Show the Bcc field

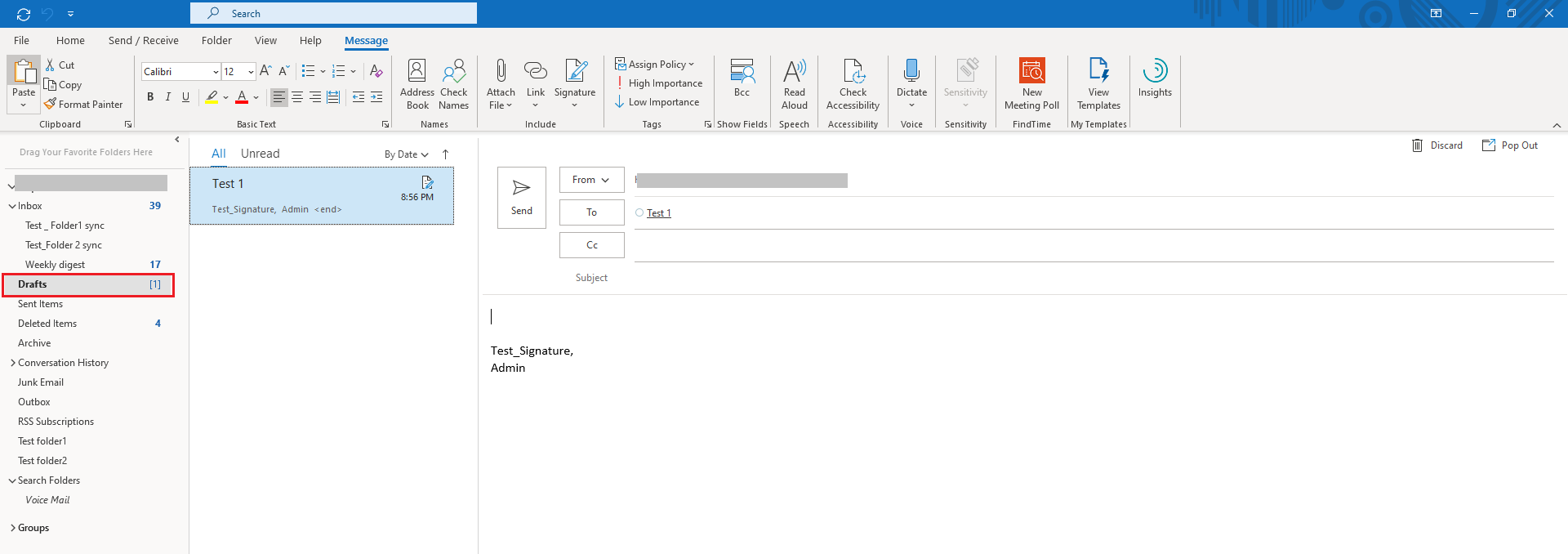[x=742, y=78]
